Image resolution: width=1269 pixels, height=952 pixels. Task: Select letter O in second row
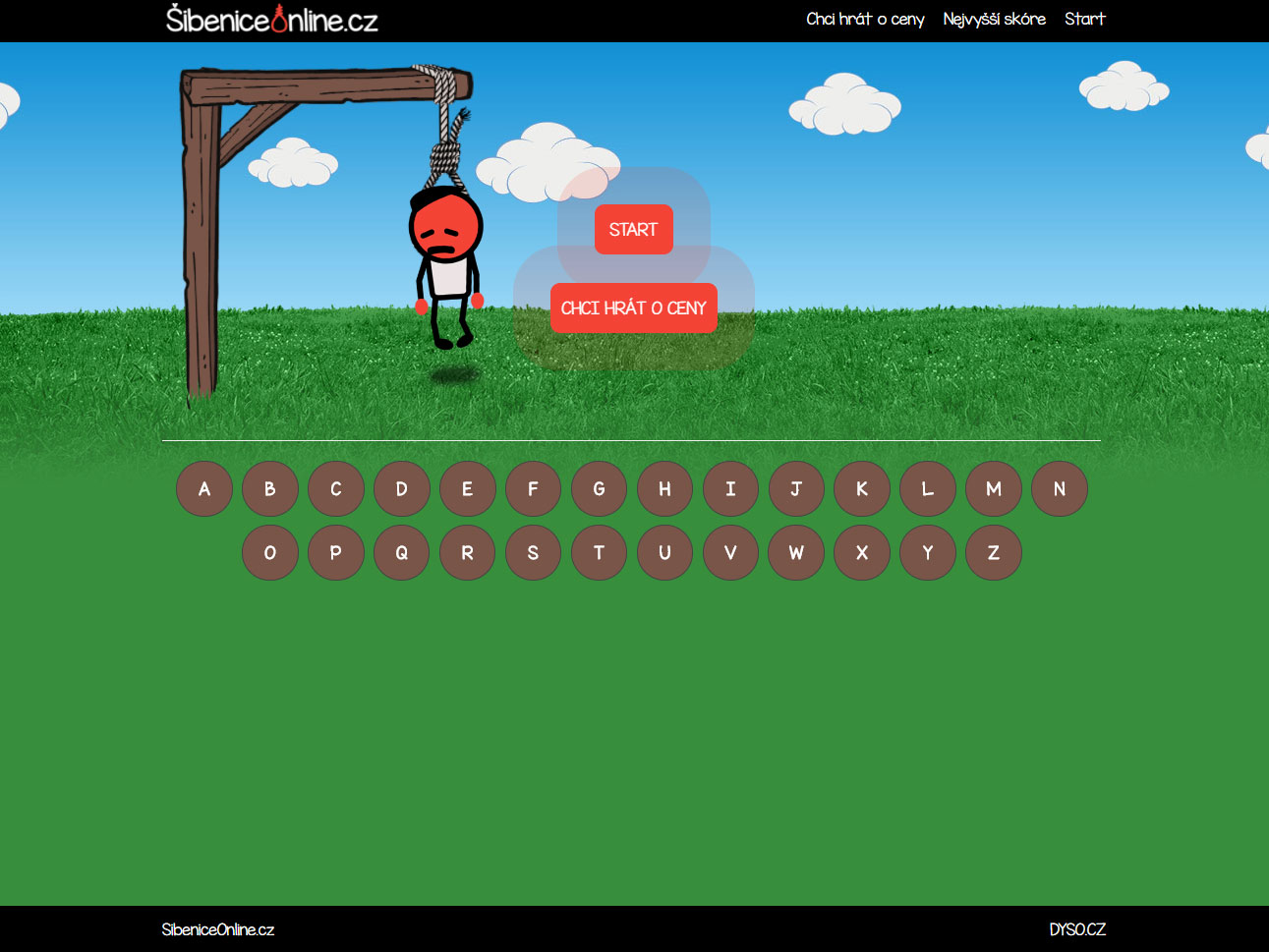pos(270,552)
